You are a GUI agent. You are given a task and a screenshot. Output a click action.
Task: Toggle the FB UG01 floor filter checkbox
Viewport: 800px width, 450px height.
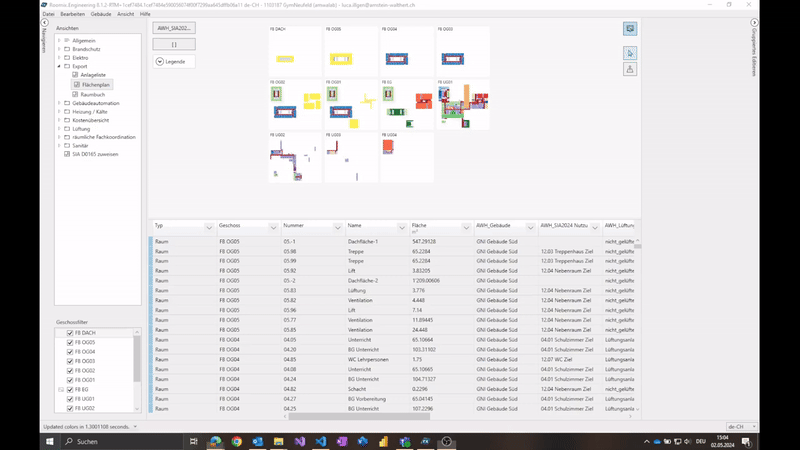(x=70, y=399)
